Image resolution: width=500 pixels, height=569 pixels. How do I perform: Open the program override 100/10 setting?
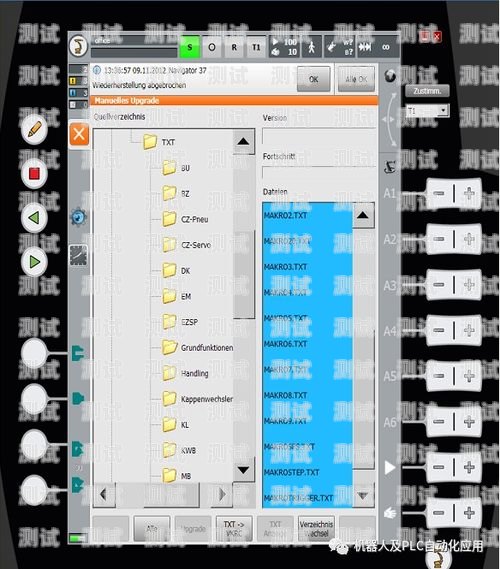click(284, 47)
